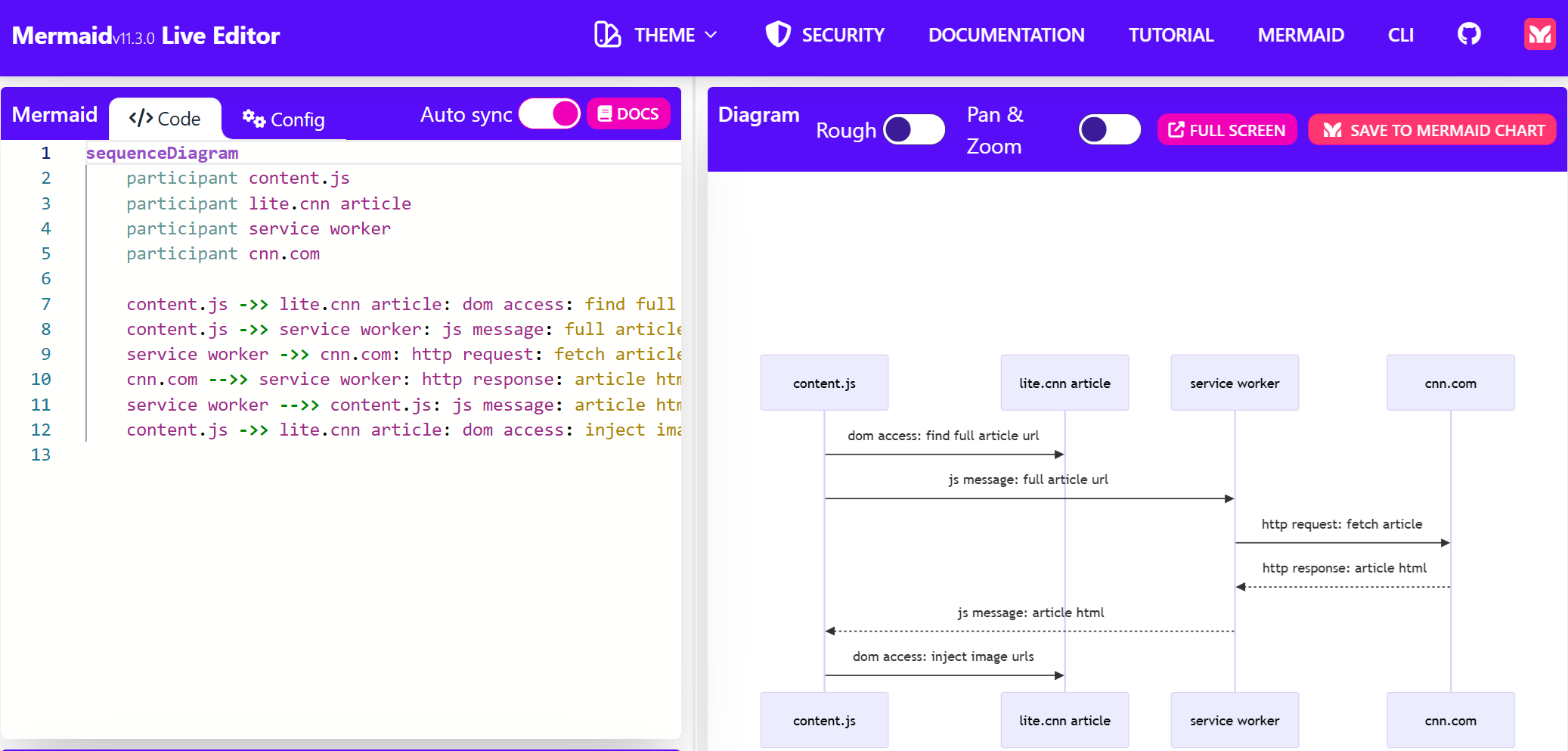Viewport: 1568px width, 751px height.
Task: Disable the Auto sync toggle
Action: tap(550, 113)
